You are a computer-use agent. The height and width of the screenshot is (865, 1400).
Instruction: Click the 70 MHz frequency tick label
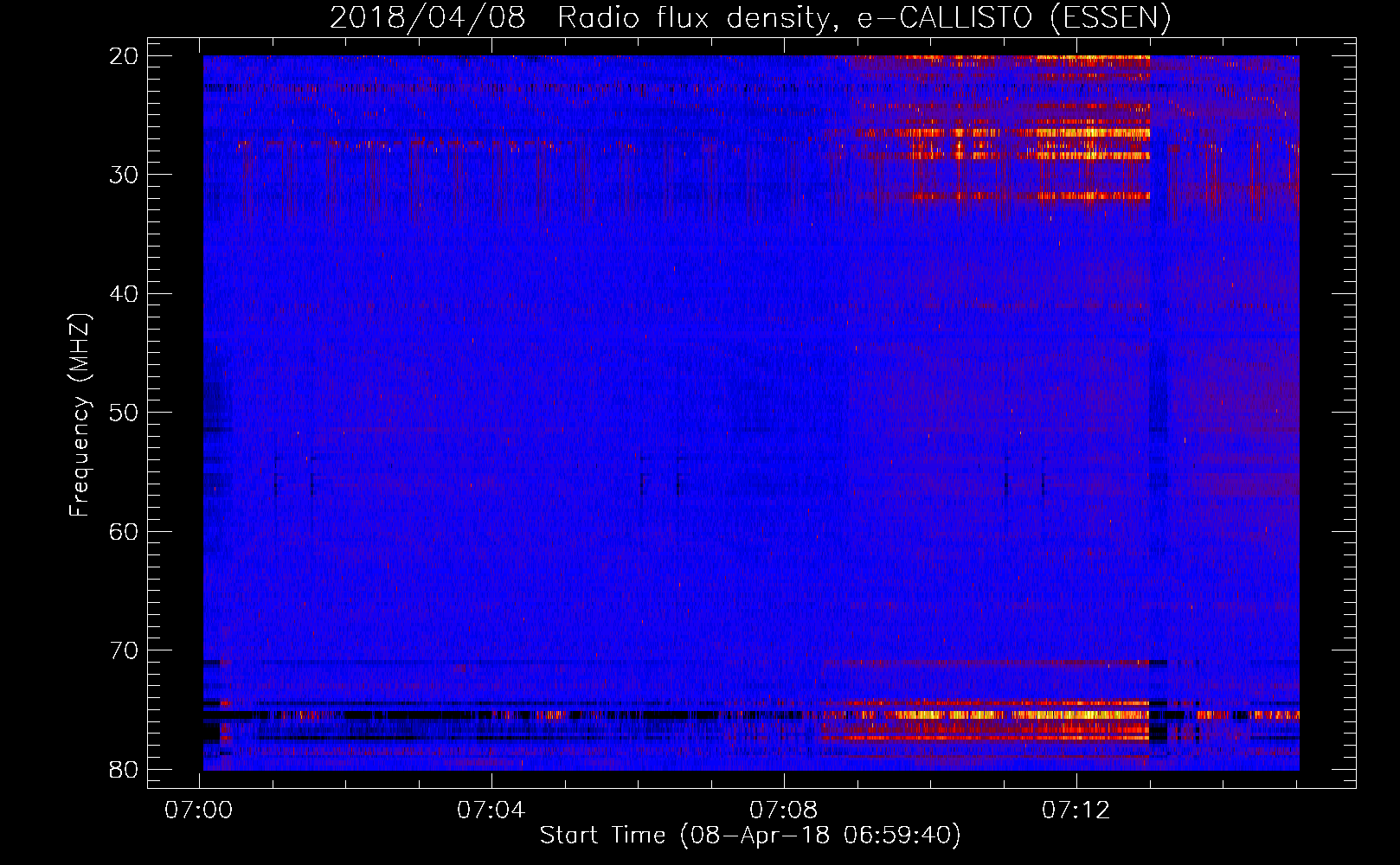point(125,650)
